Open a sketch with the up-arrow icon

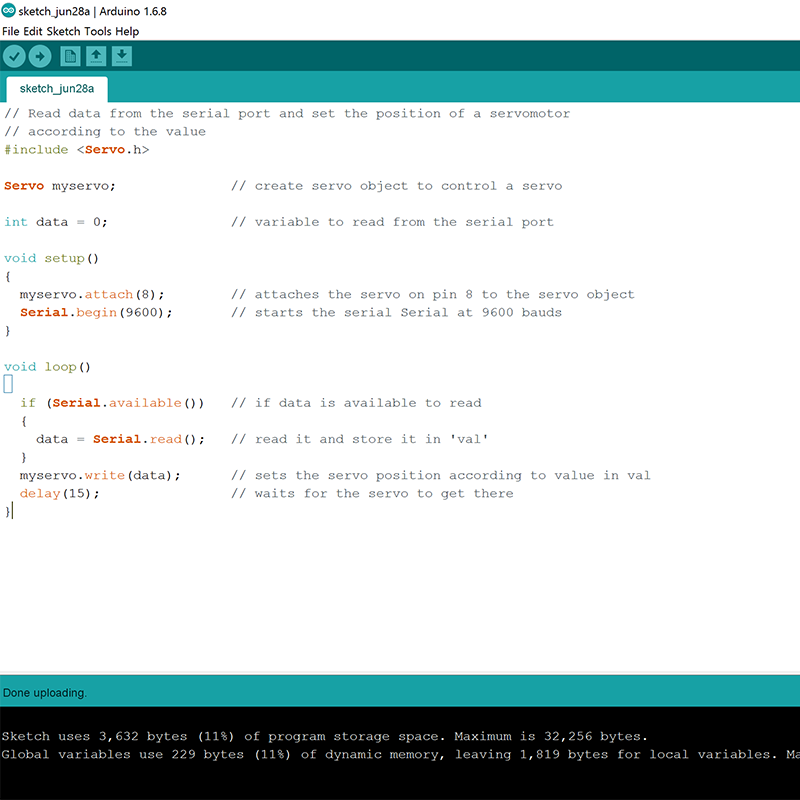click(x=96, y=56)
